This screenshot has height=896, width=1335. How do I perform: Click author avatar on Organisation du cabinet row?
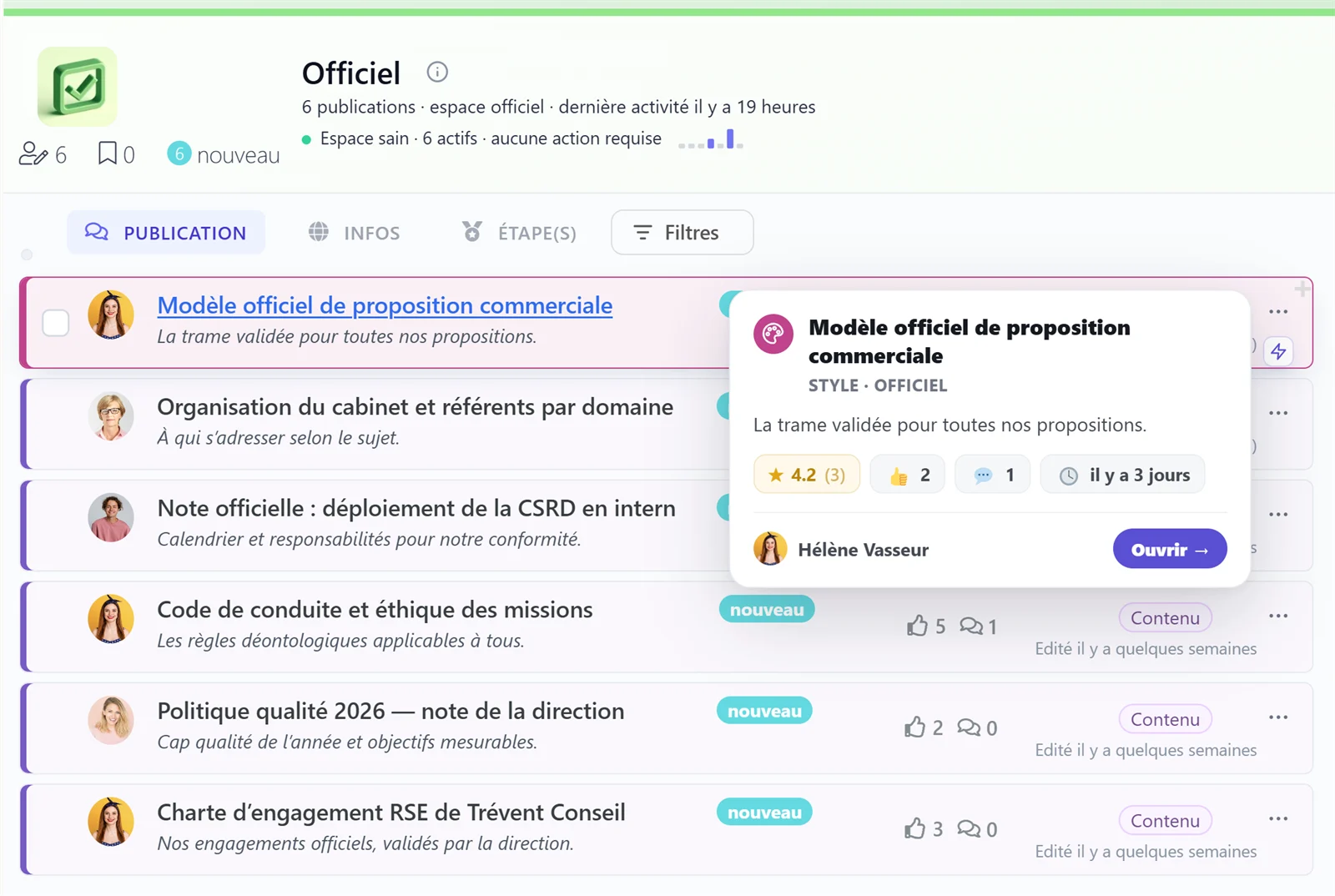point(111,415)
